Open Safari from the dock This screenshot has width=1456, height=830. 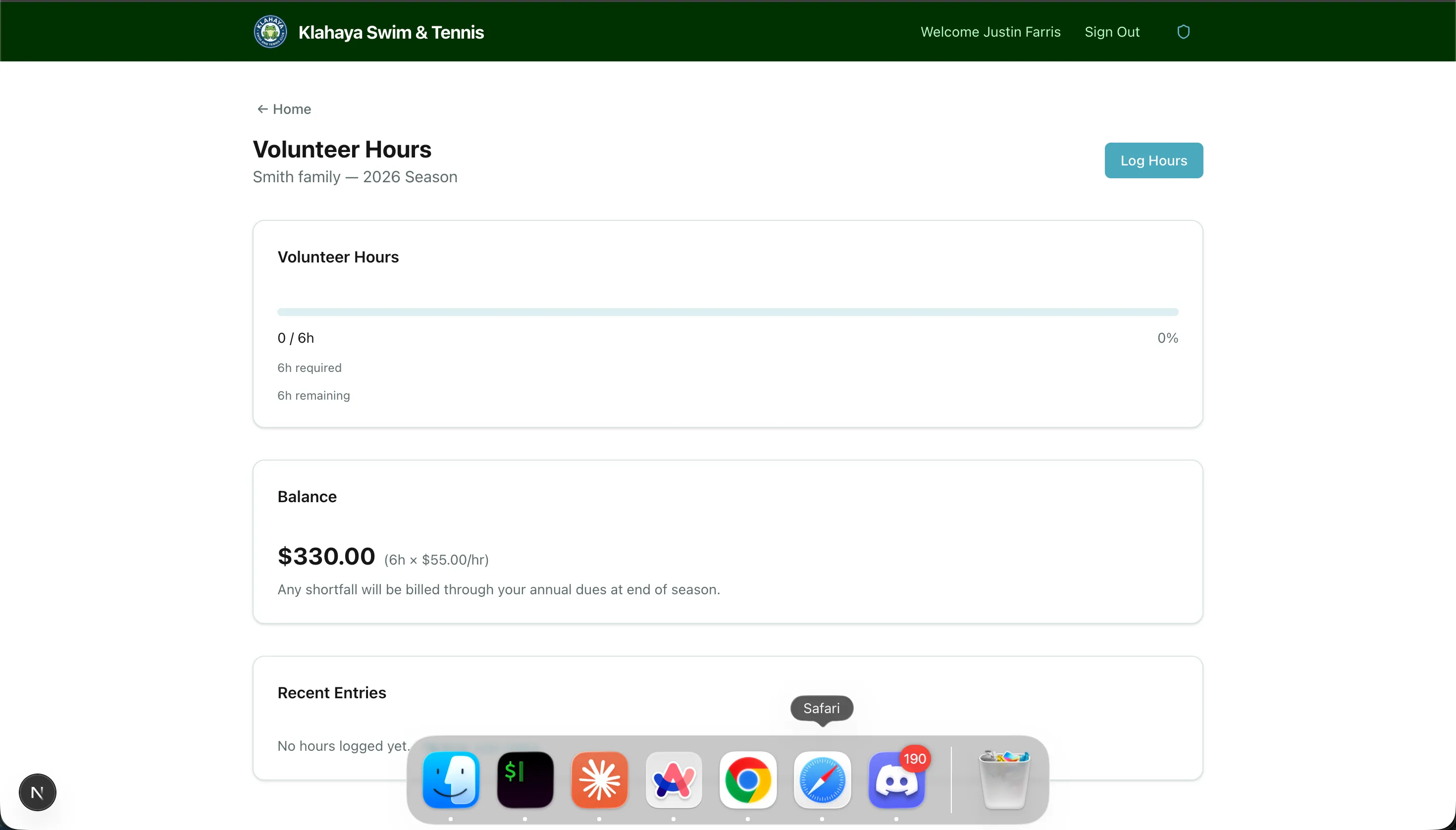pyautogui.click(x=822, y=781)
